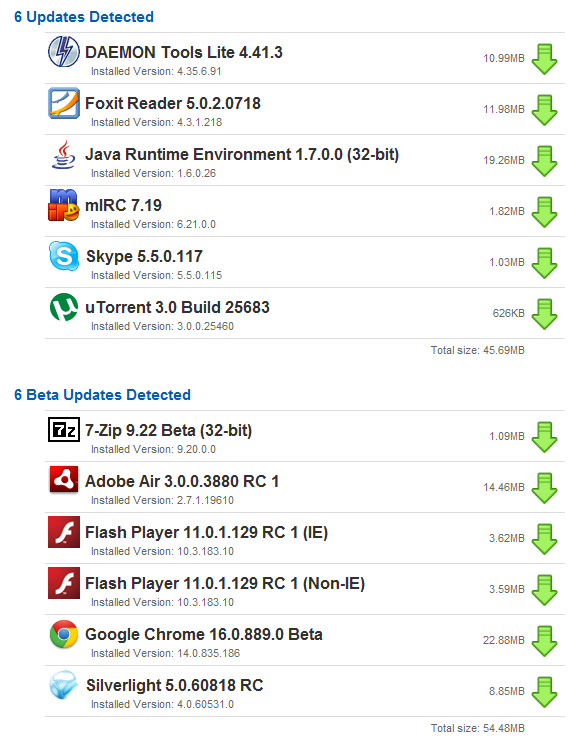Click the Flash Player (IE) red icon
This screenshot has height=740, width=577.
pos(64,532)
